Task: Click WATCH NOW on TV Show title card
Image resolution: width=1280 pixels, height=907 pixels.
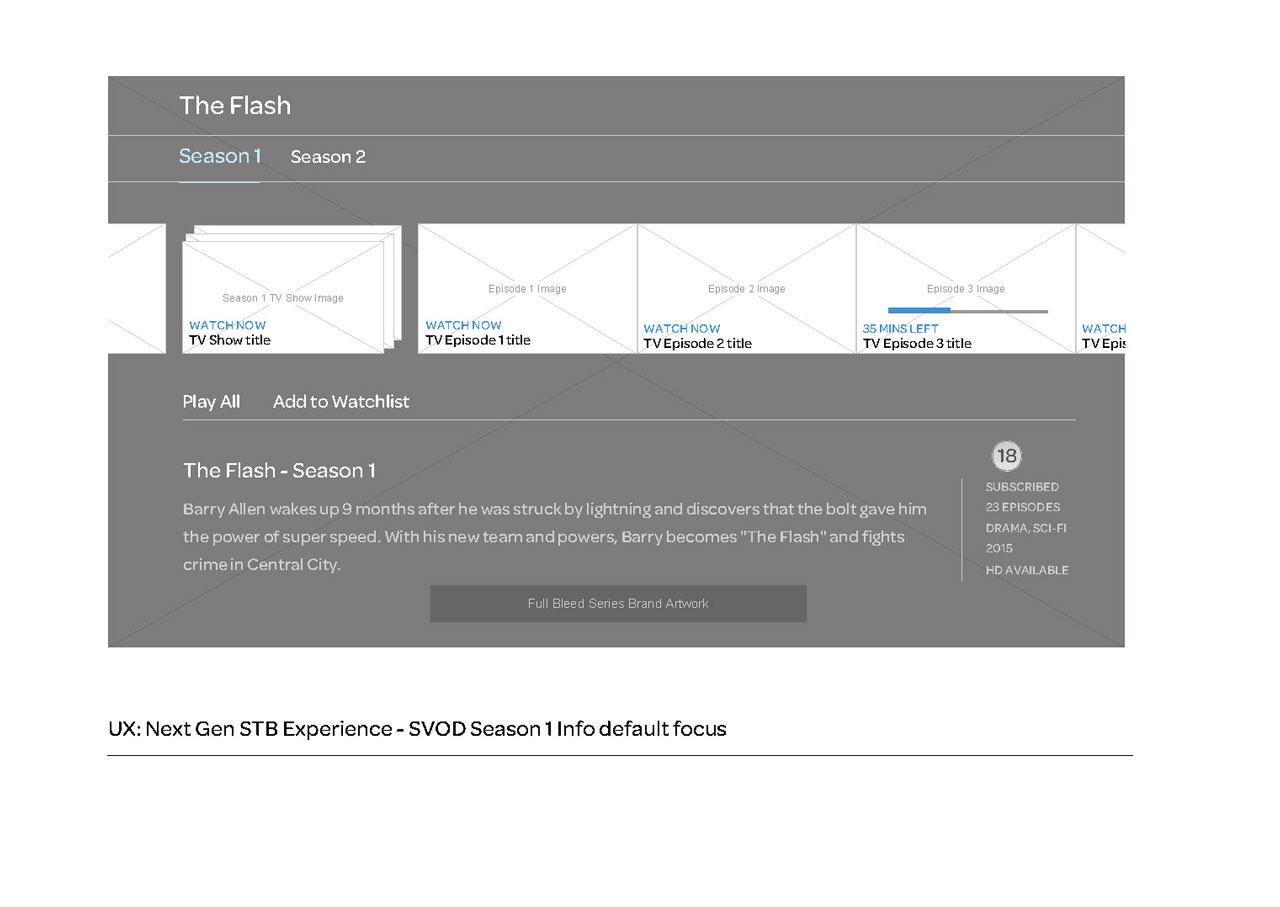Action: (227, 325)
